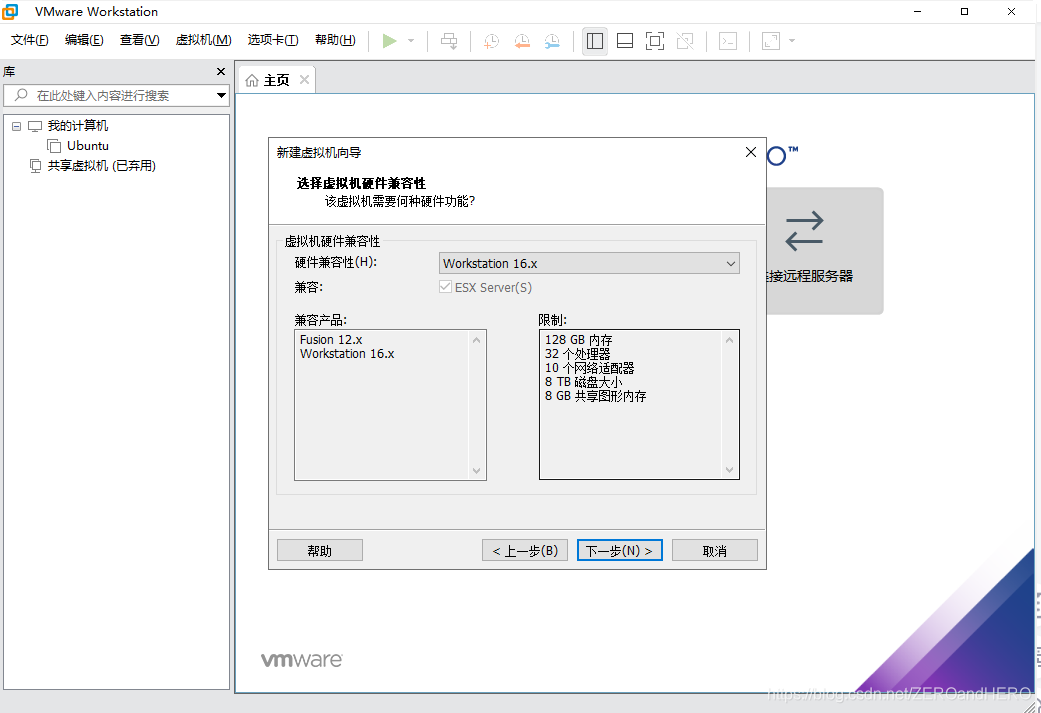Select Fusion 12.x in compatible products
This screenshot has height=713, width=1041.
tap(331, 339)
